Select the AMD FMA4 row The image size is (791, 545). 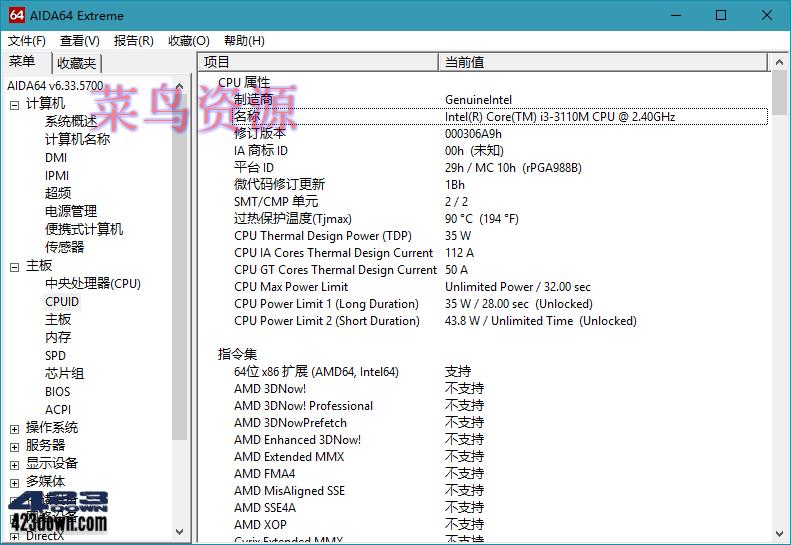pos(499,473)
